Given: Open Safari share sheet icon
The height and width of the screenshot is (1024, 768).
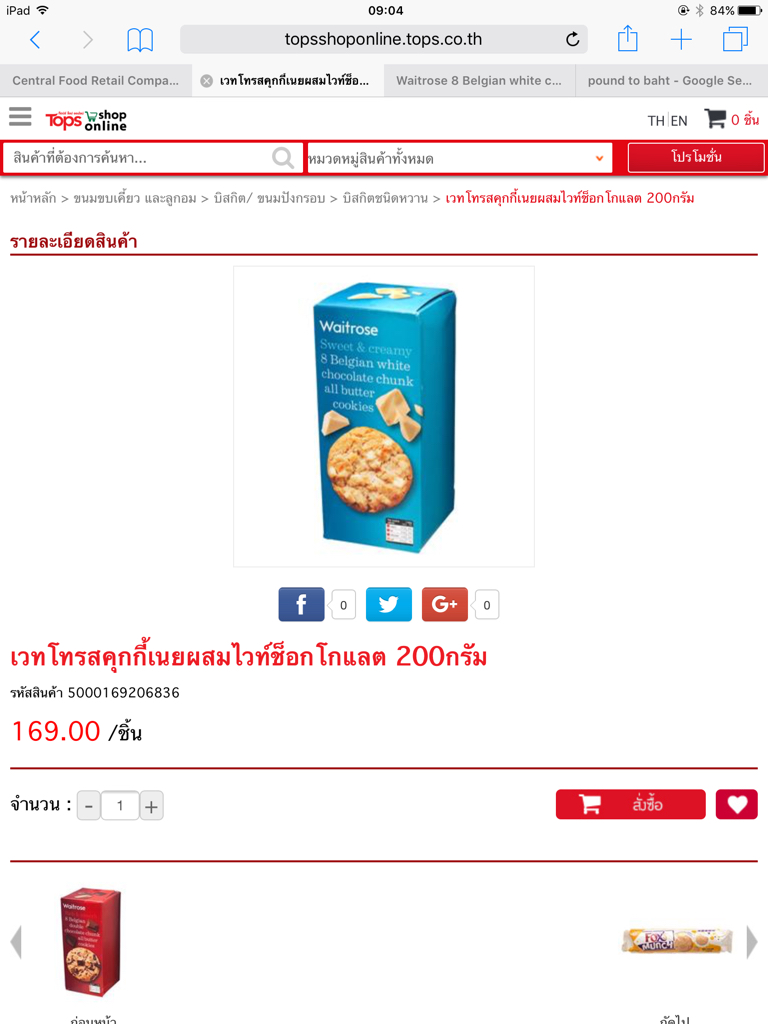Looking at the screenshot, I should pyautogui.click(x=628, y=39).
